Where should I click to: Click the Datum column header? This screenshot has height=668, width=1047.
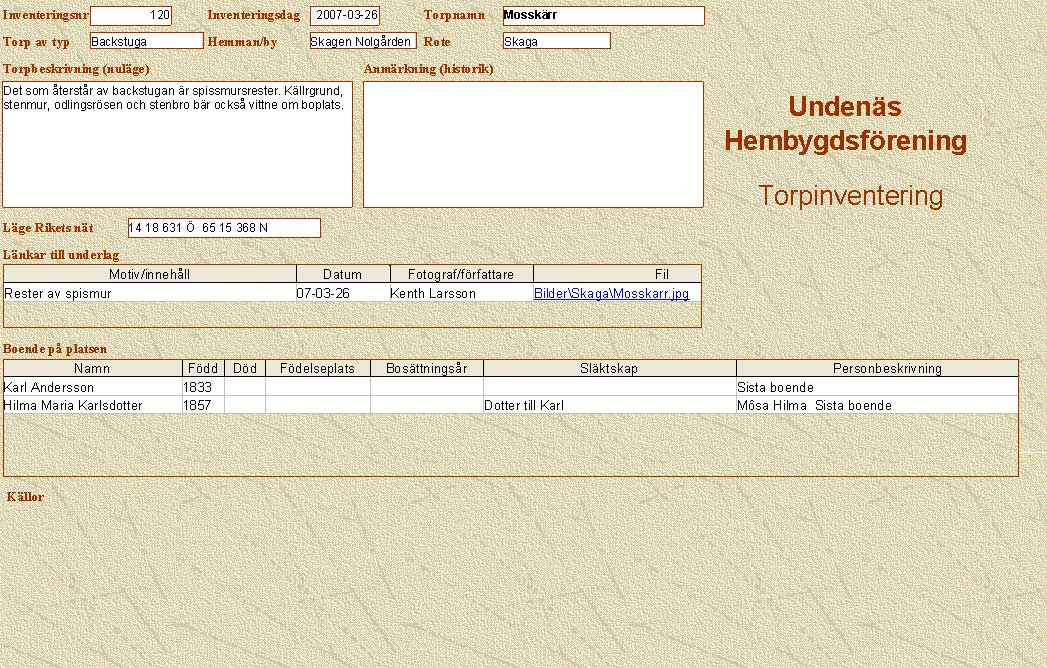point(343,274)
